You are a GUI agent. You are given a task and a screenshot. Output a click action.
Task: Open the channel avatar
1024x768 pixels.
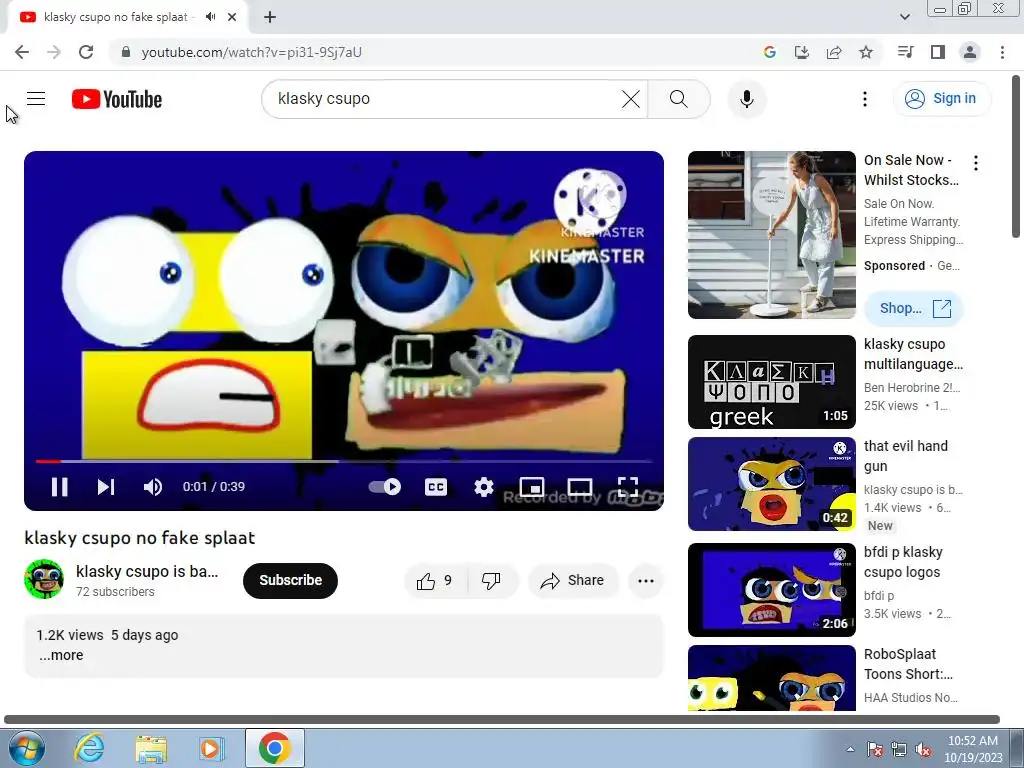pos(44,579)
